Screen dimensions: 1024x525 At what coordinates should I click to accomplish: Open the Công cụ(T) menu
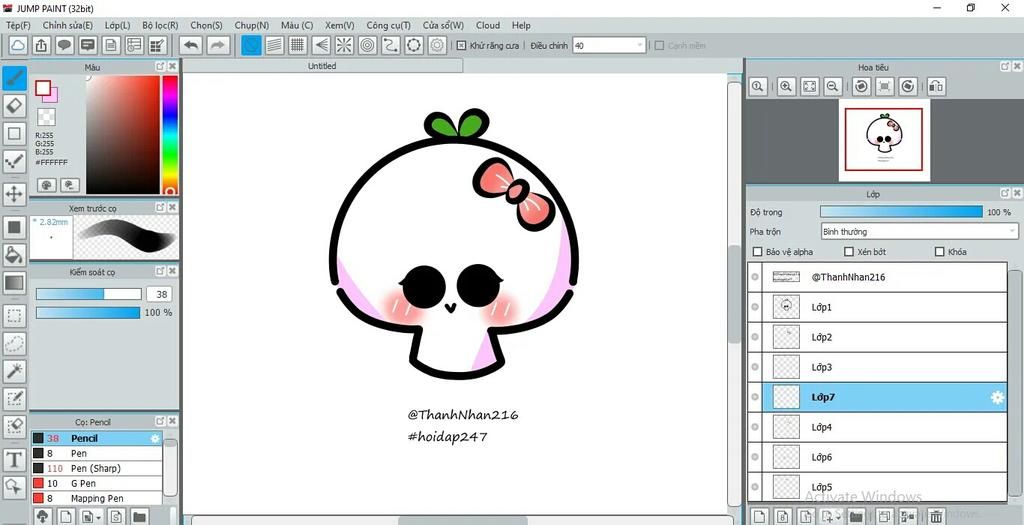[x=389, y=25]
